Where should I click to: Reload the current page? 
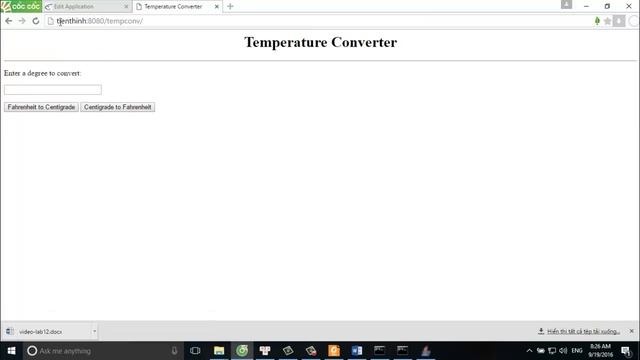click(36, 21)
